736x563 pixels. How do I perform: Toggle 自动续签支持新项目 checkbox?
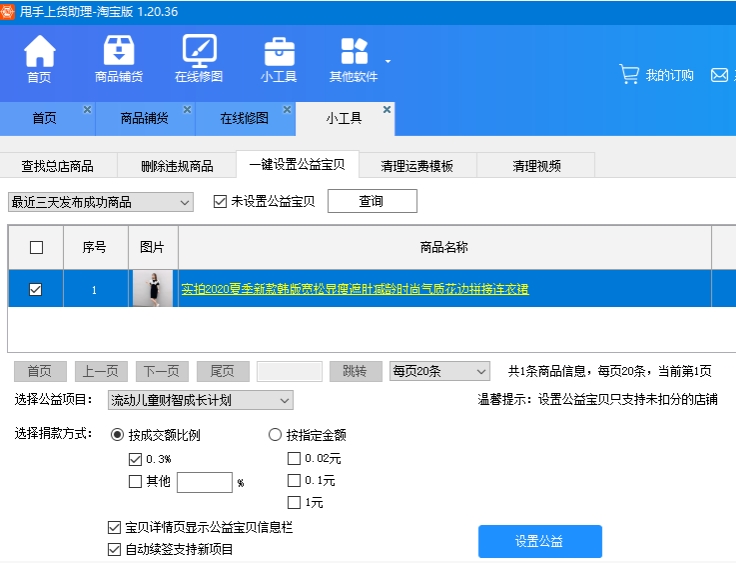pos(115,549)
